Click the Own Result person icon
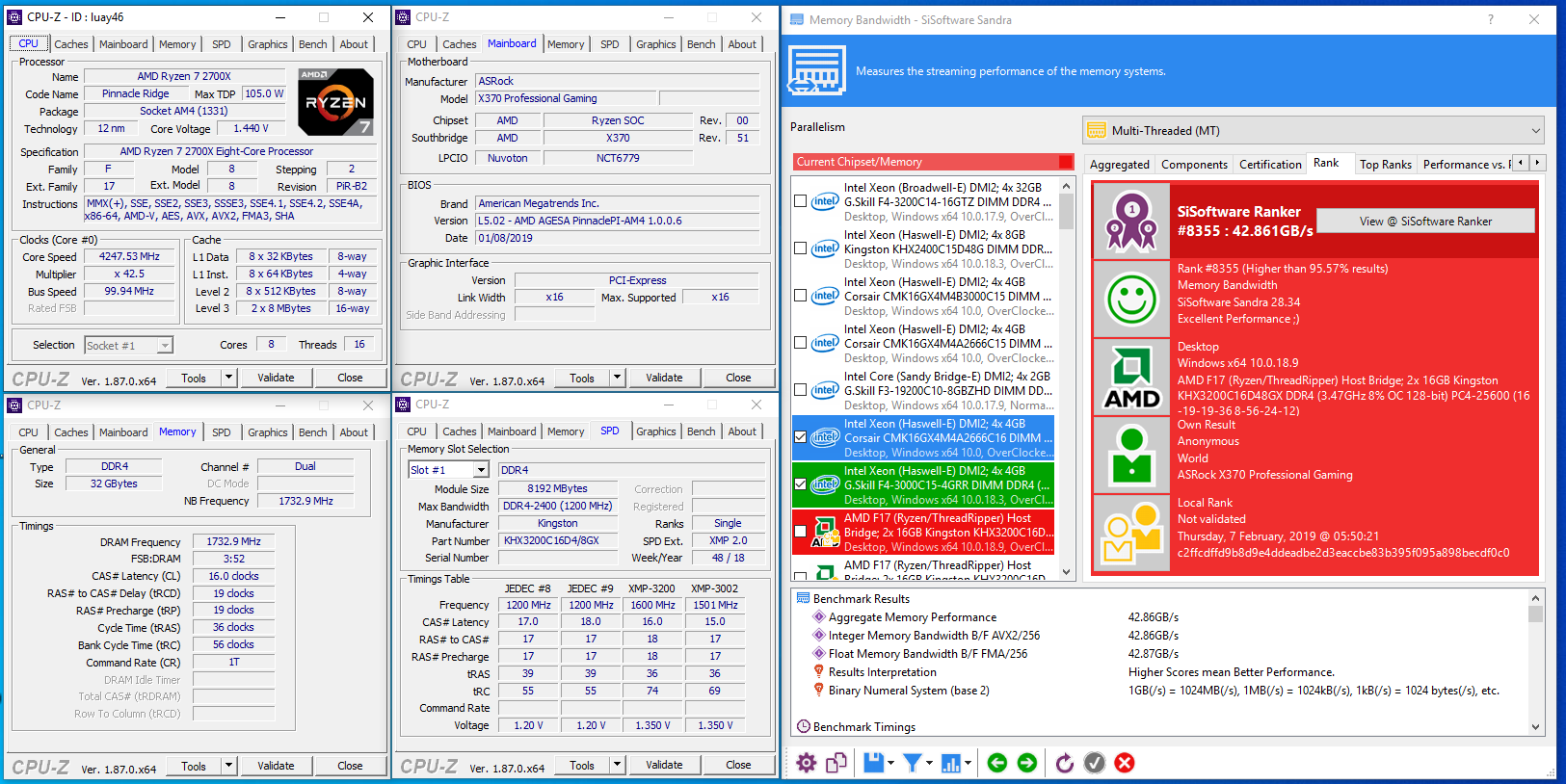 tap(1131, 456)
